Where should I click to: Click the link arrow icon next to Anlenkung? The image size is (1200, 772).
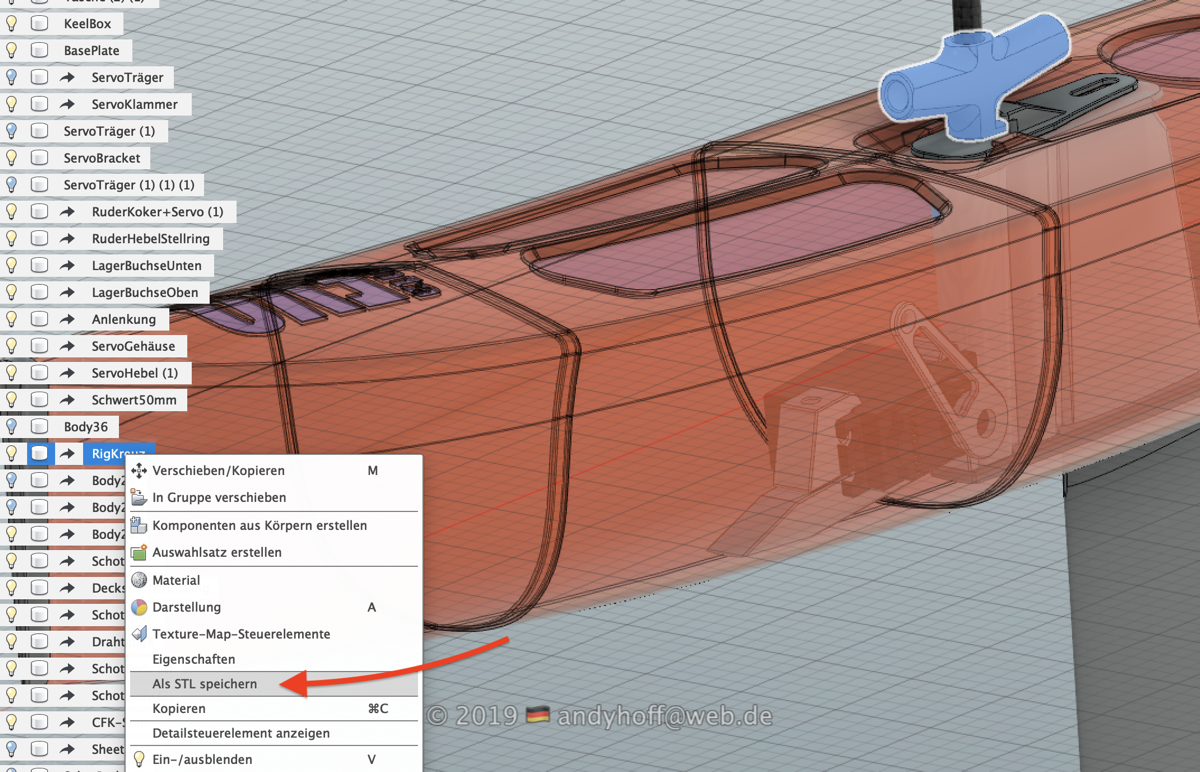point(68,319)
